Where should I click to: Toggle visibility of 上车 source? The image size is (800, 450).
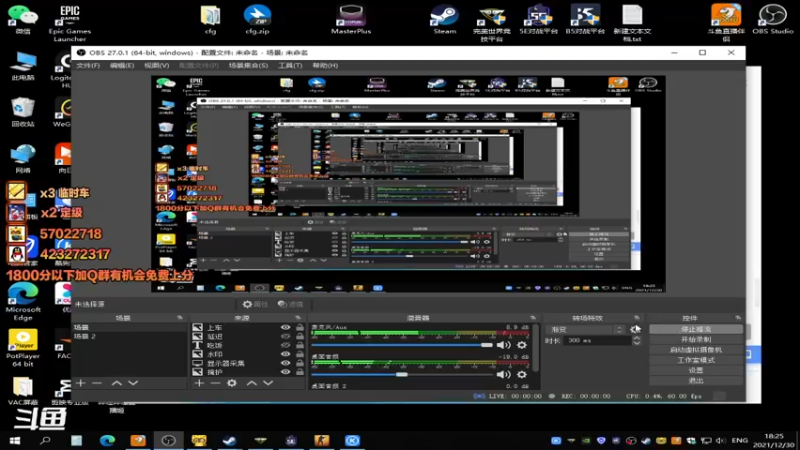pyautogui.click(x=285, y=328)
